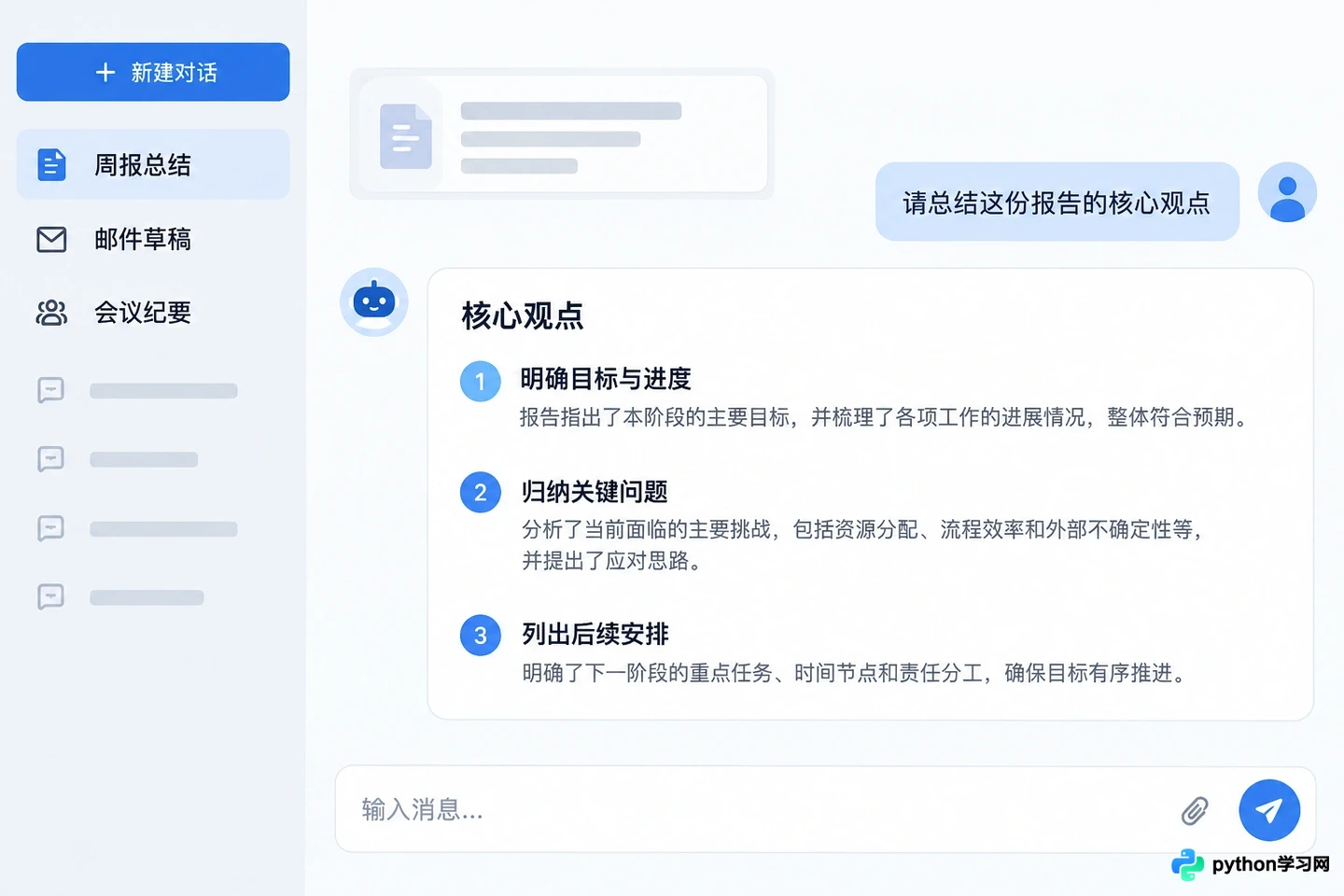Click the user profile avatar
1344x896 pixels.
coord(1287,193)
